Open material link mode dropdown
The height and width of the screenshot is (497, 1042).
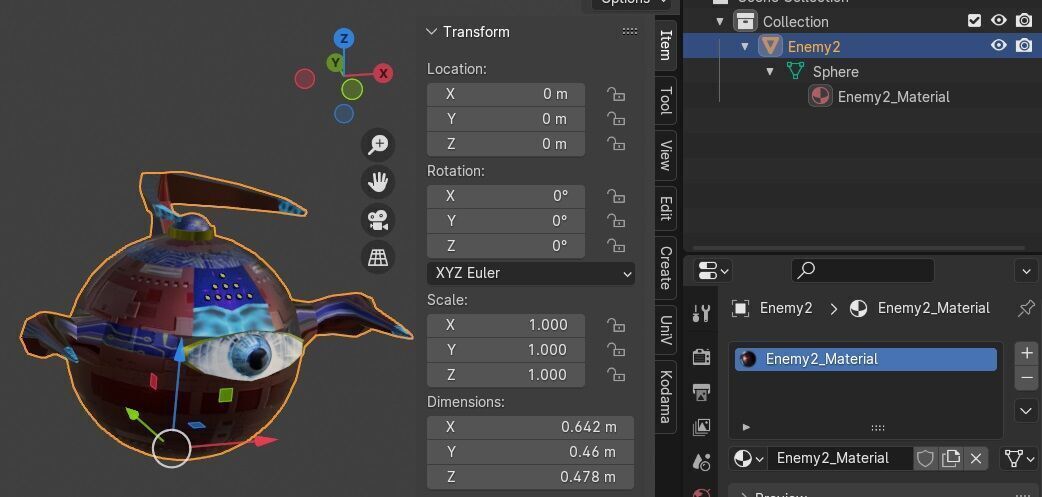(x=1020, y=458)
